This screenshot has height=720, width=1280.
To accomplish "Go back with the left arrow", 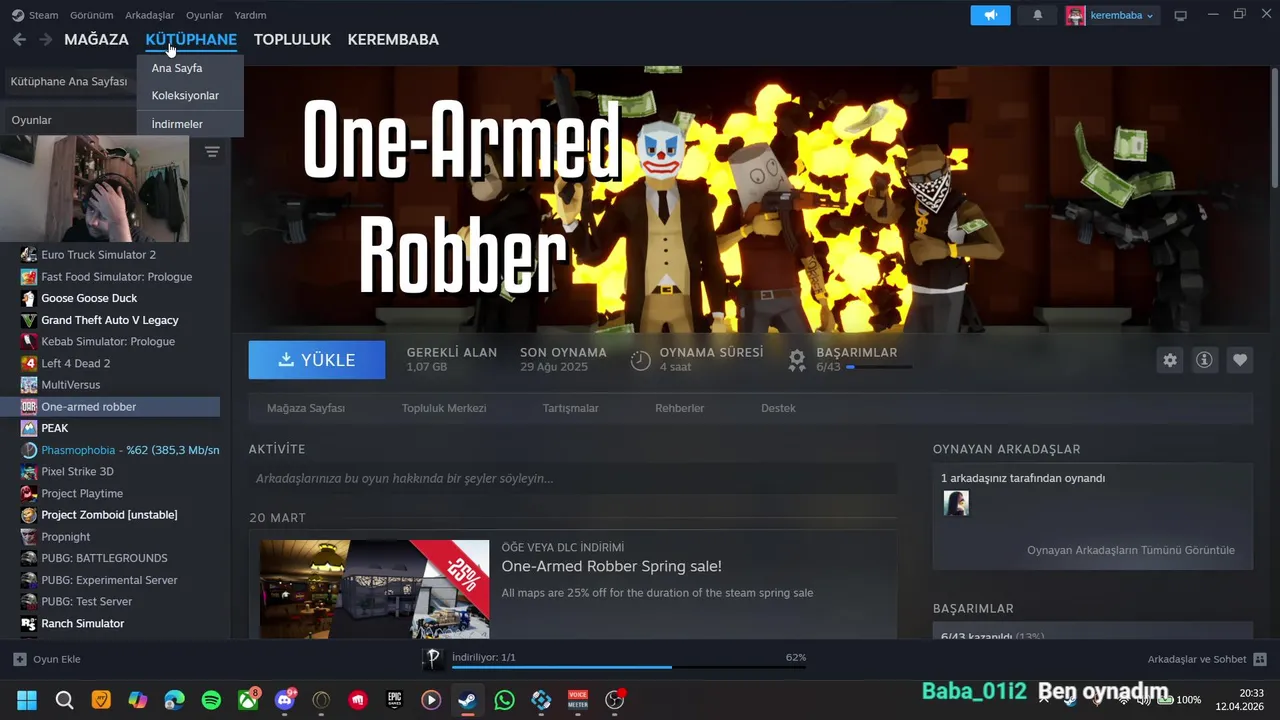I will click(19, 39).
